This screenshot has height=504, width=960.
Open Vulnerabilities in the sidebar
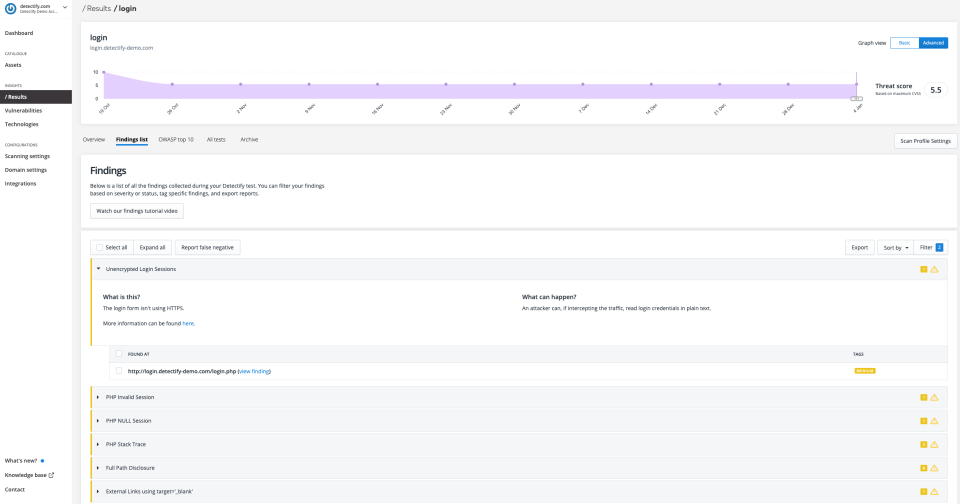pyautogui.click(x=23, y=110)
